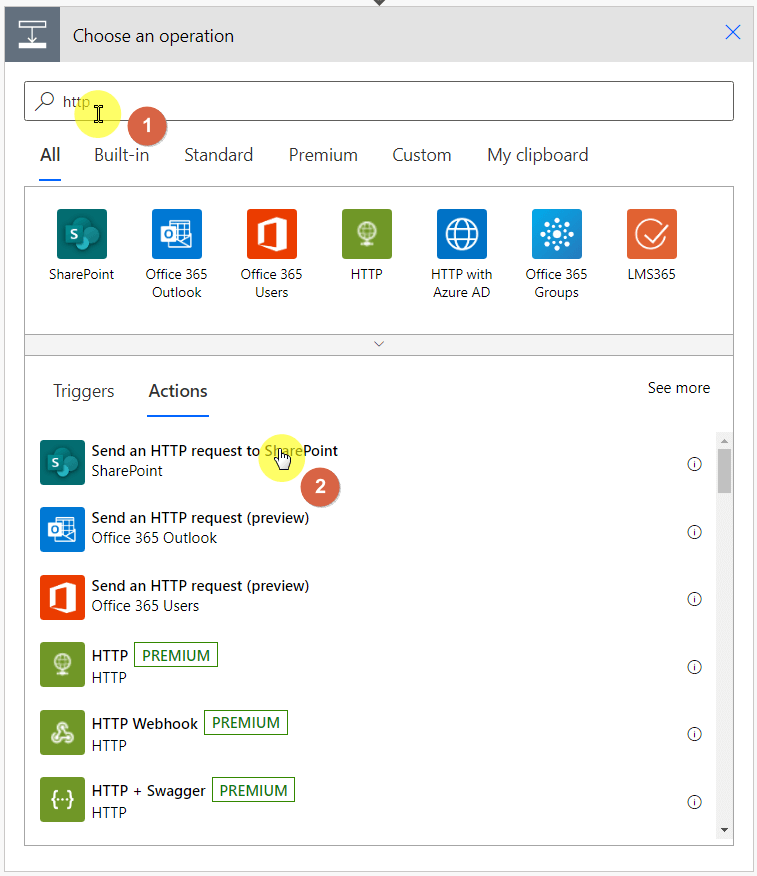Open info for HTTP + Swagger action

click(694, 802)
